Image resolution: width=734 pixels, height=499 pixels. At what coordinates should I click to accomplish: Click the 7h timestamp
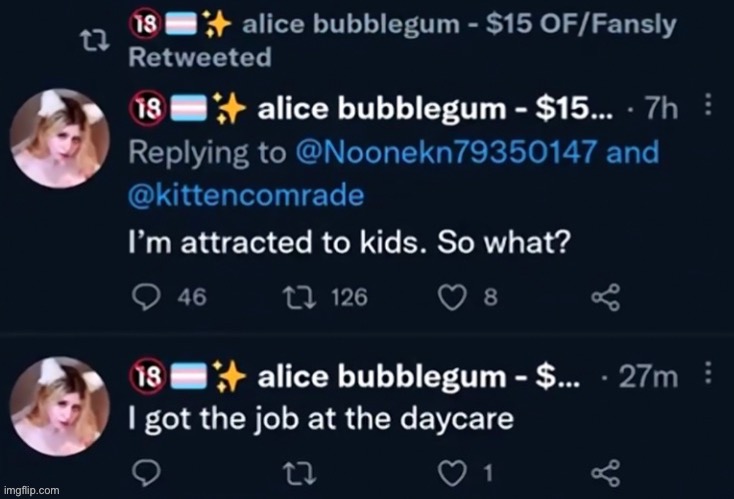[661, 109]
